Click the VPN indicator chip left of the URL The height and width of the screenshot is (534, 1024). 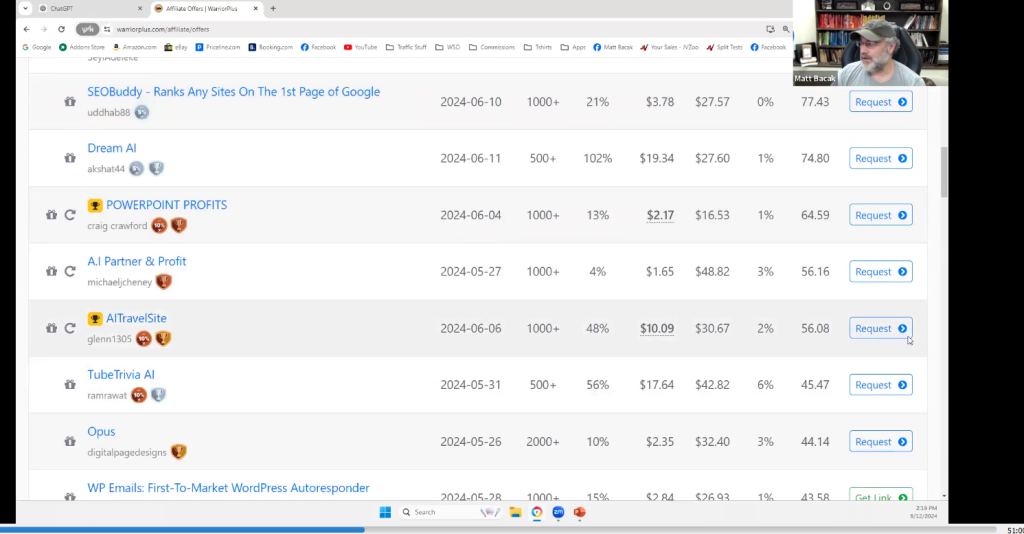87,29
